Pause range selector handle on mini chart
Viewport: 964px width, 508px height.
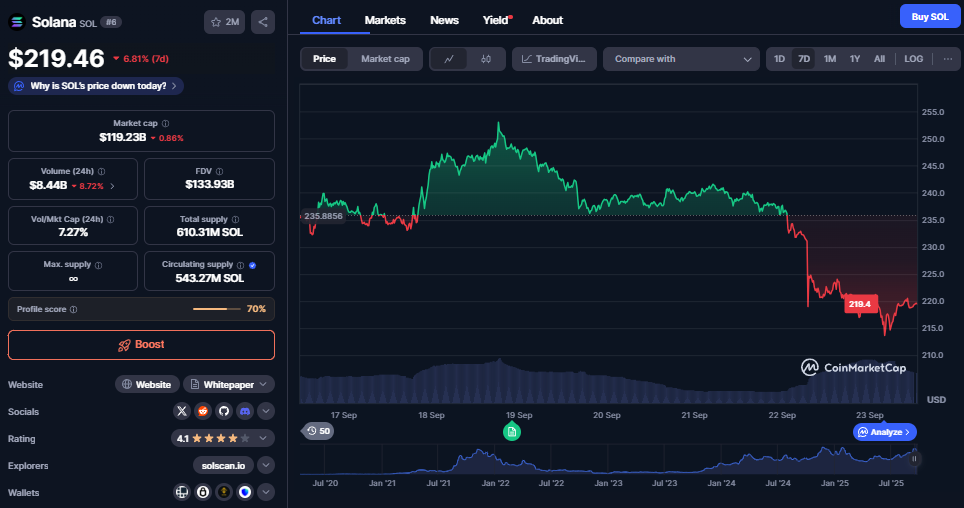(x=914, y=459)
